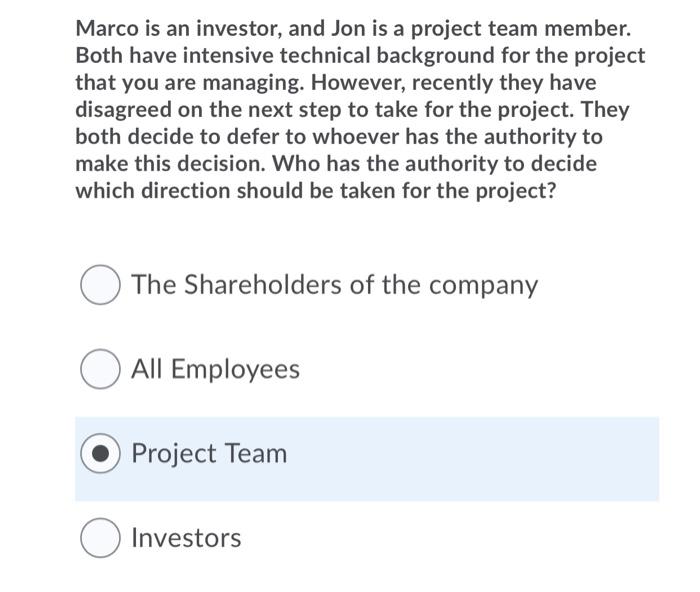Click the 'Project Team' answer label
Screen dimensions: 700x592
click(x=209, y=454)
